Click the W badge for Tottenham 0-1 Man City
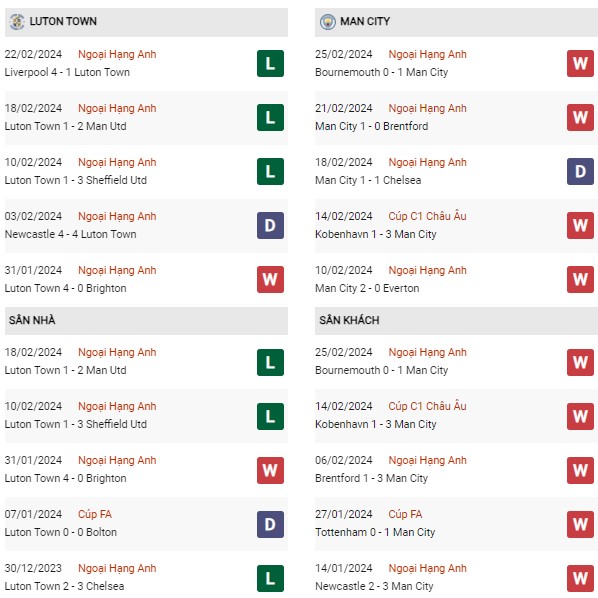 point(580,524)
